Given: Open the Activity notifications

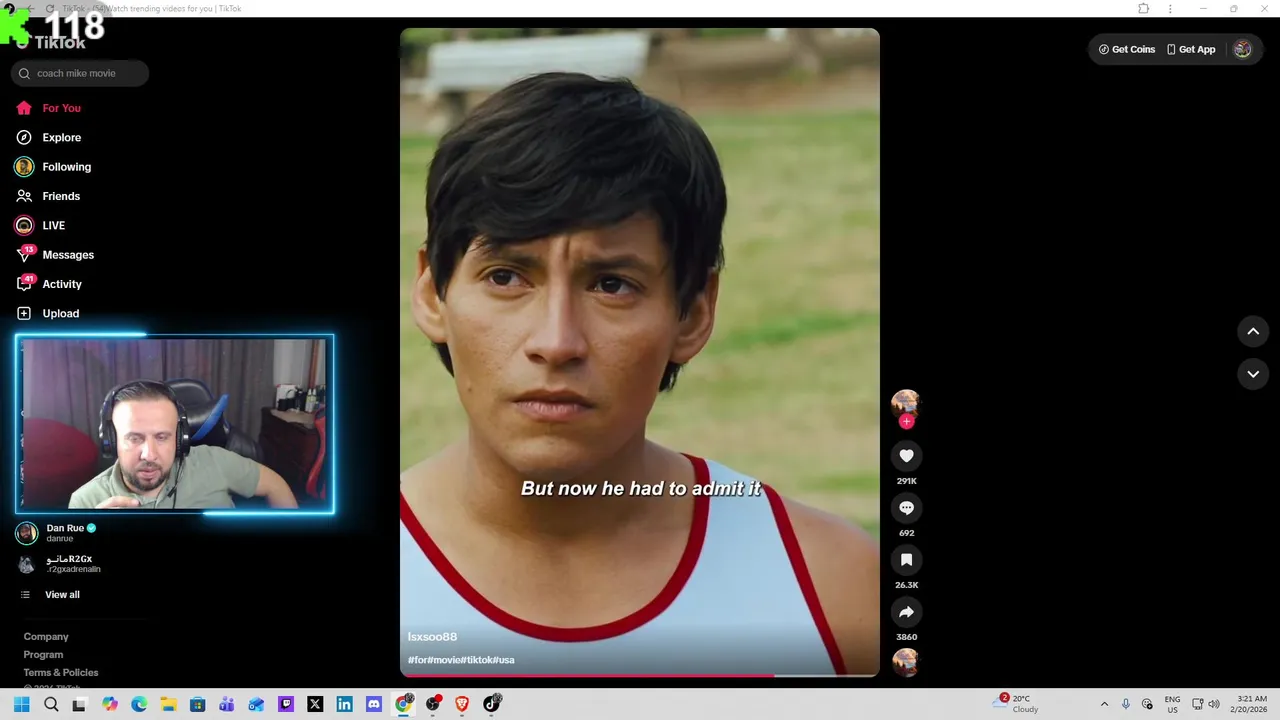Looking at the screenshot, I should (x=49, y=284).
